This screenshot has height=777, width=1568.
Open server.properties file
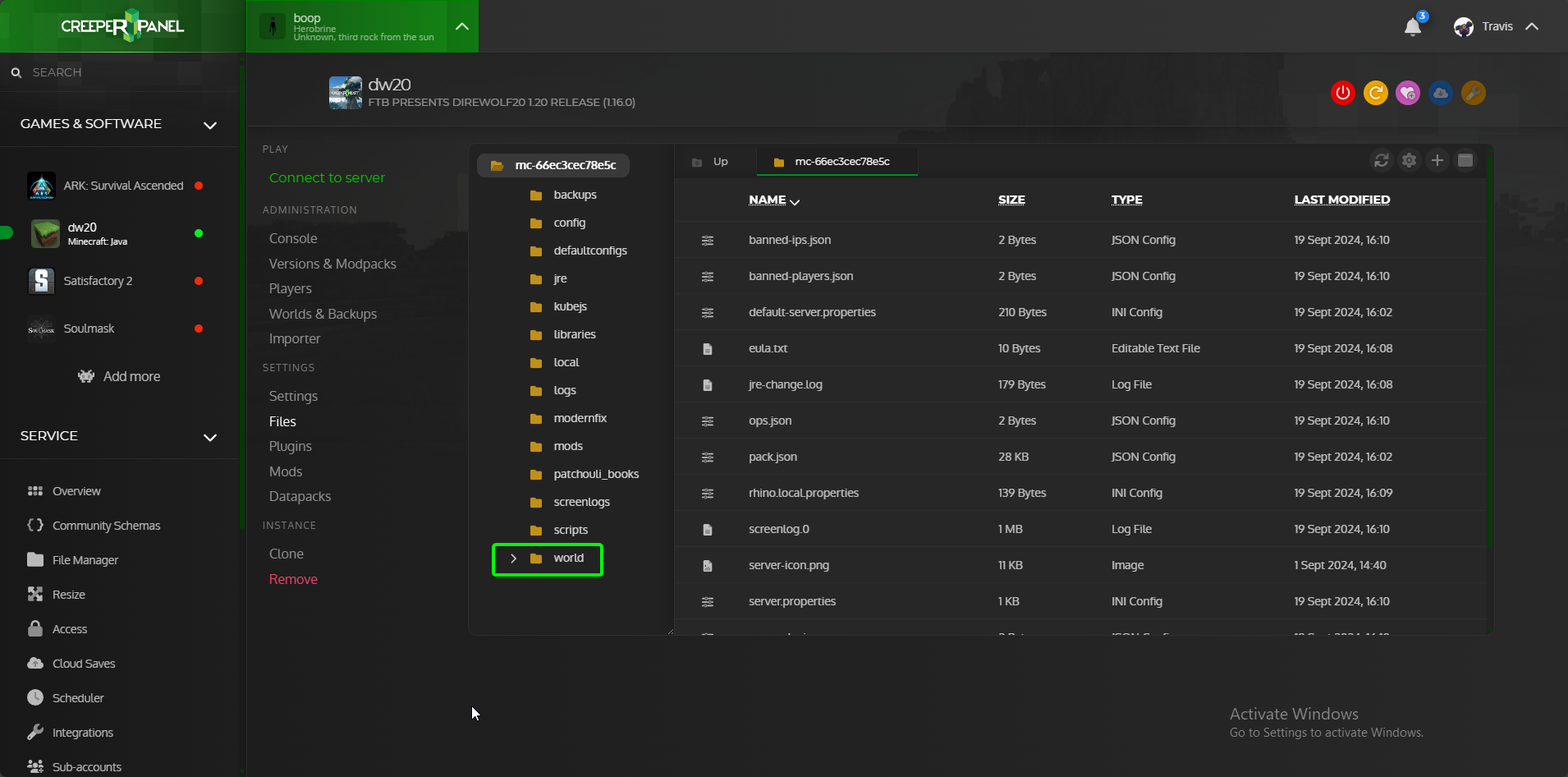[792, 601]
